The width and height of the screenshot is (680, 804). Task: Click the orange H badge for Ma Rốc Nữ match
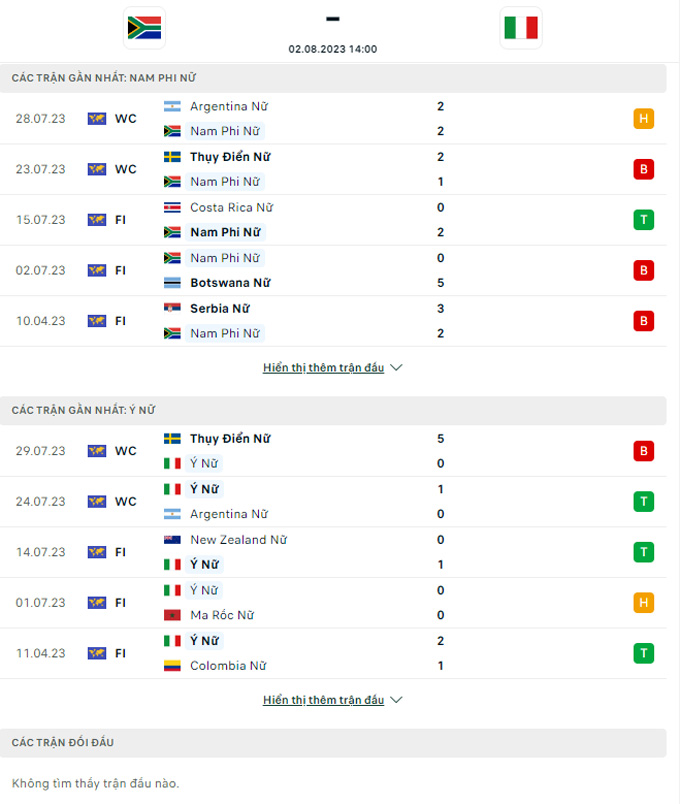click(x=643, y=602)
